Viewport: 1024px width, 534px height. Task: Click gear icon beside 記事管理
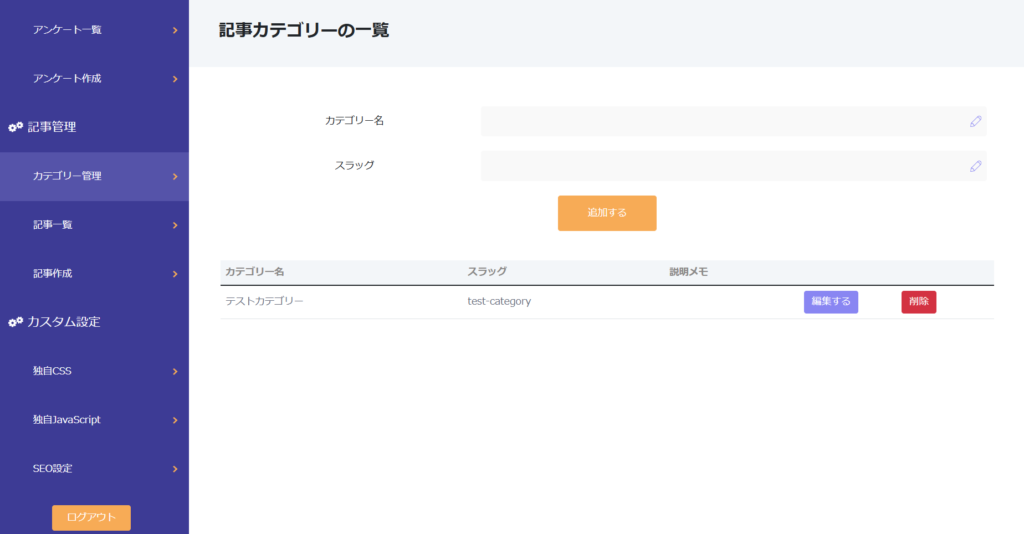[16, 127]
